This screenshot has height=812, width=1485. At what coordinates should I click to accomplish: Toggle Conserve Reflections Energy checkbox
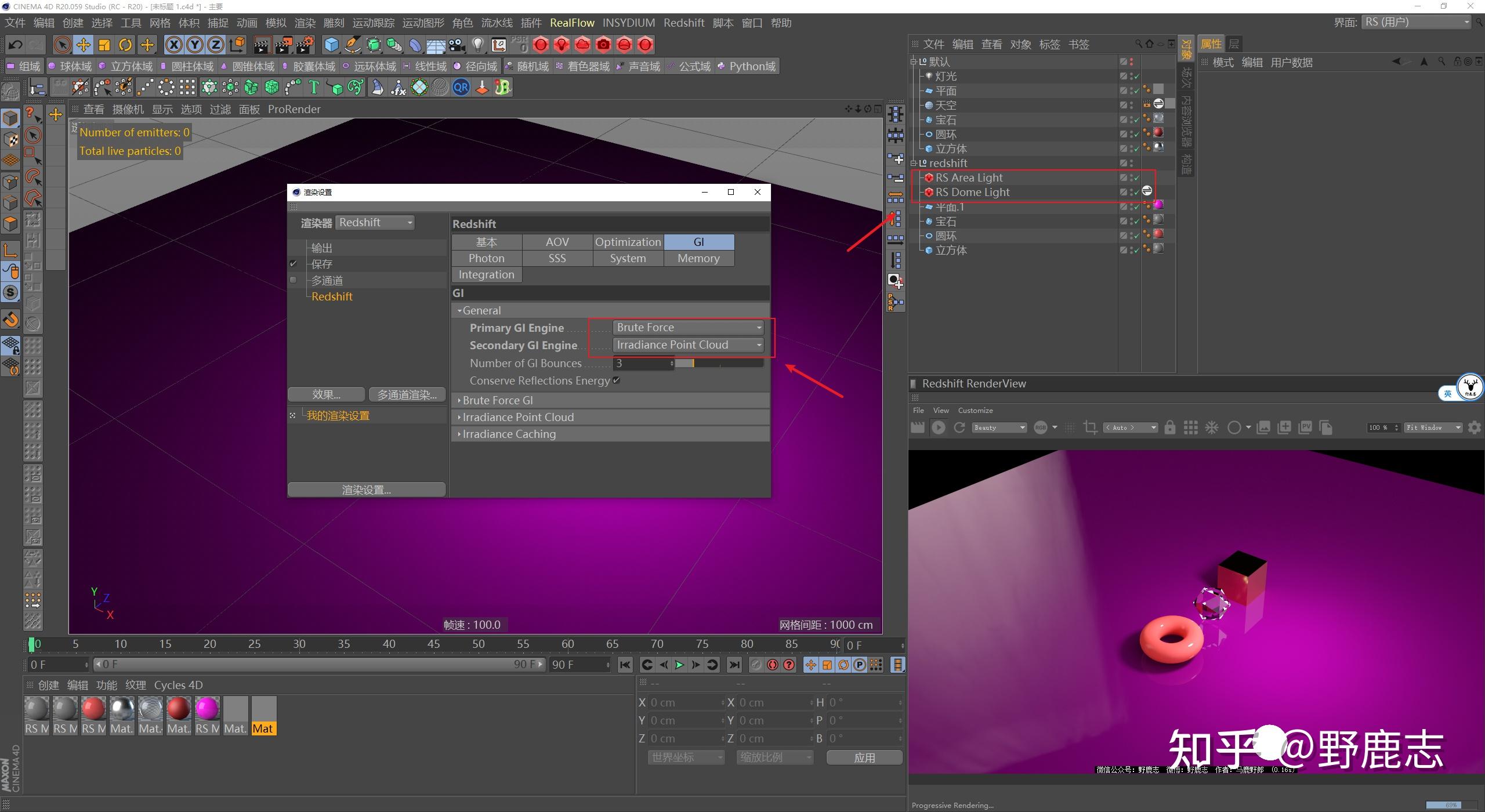[617, 380]
